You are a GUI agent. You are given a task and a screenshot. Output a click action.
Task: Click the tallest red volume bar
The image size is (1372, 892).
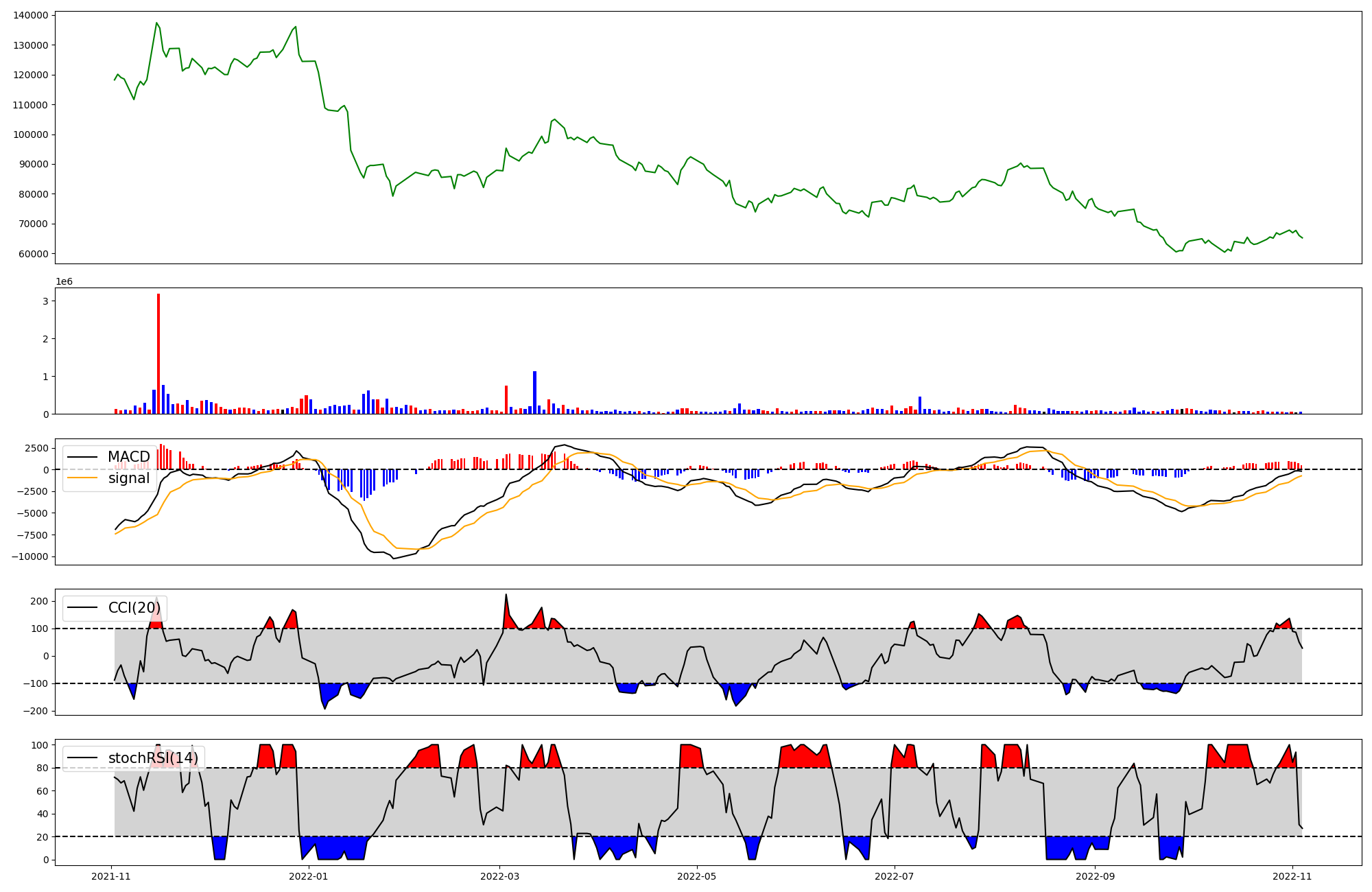pyautogui.click(x=158, y=353)
